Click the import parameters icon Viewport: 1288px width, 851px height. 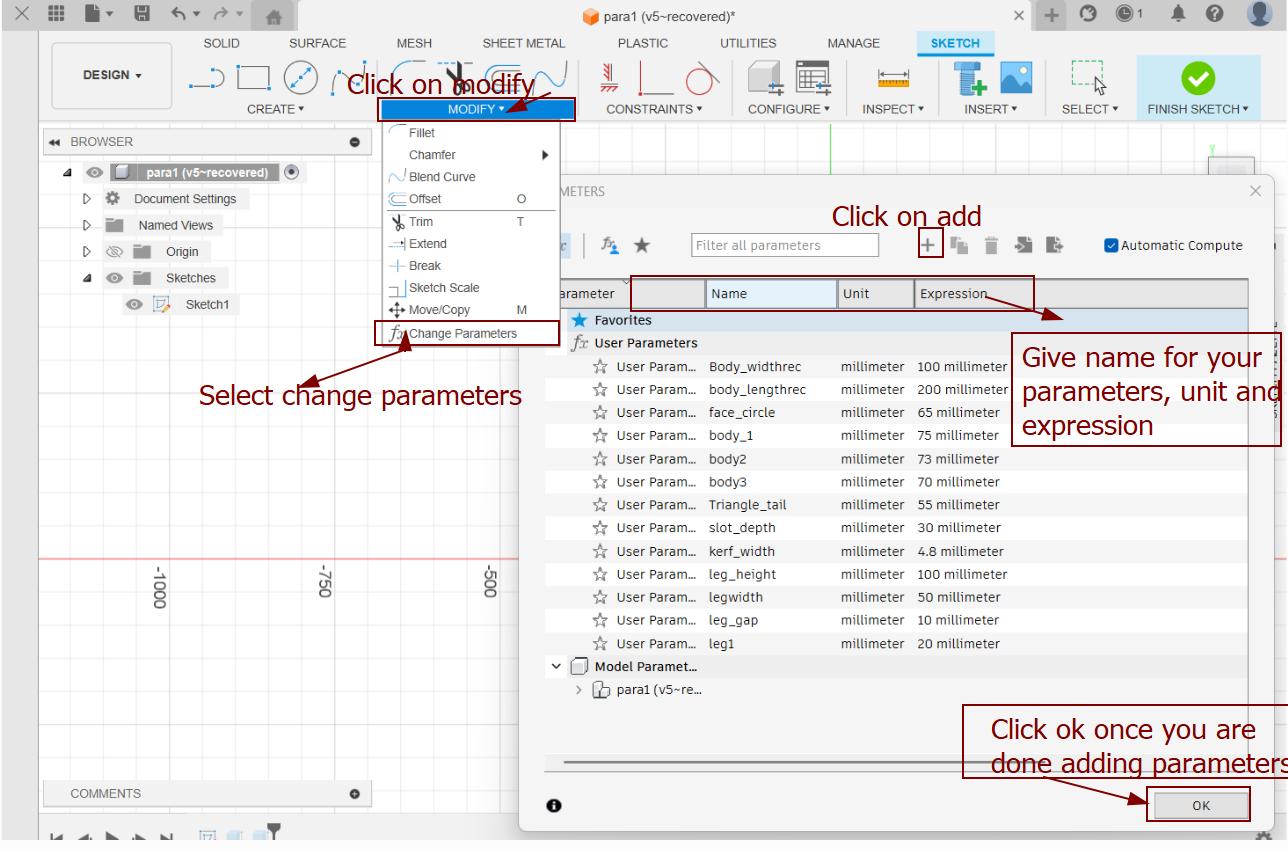click(x=1023, y=245)
